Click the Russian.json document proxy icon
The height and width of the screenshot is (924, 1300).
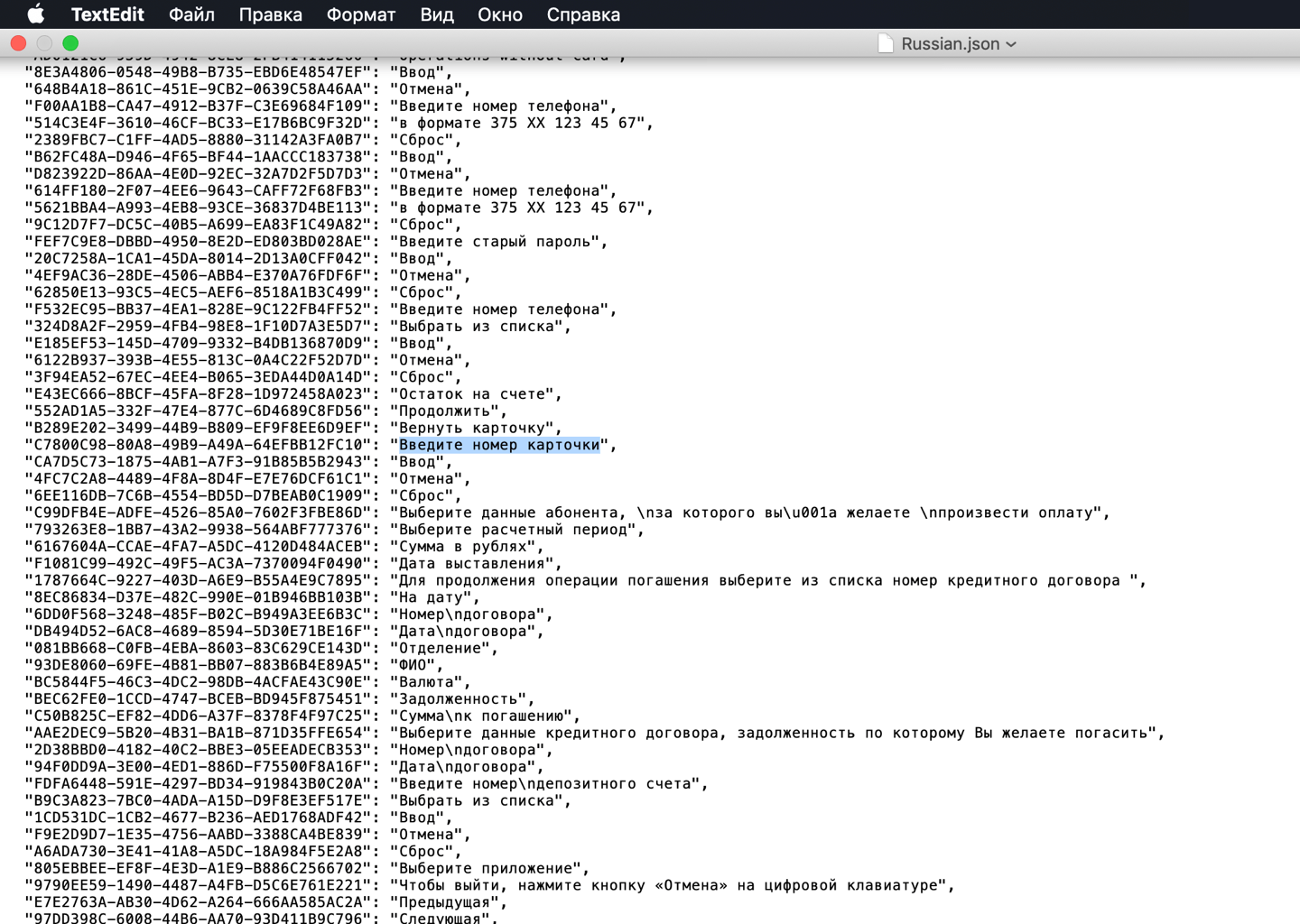tap(885, 43)
